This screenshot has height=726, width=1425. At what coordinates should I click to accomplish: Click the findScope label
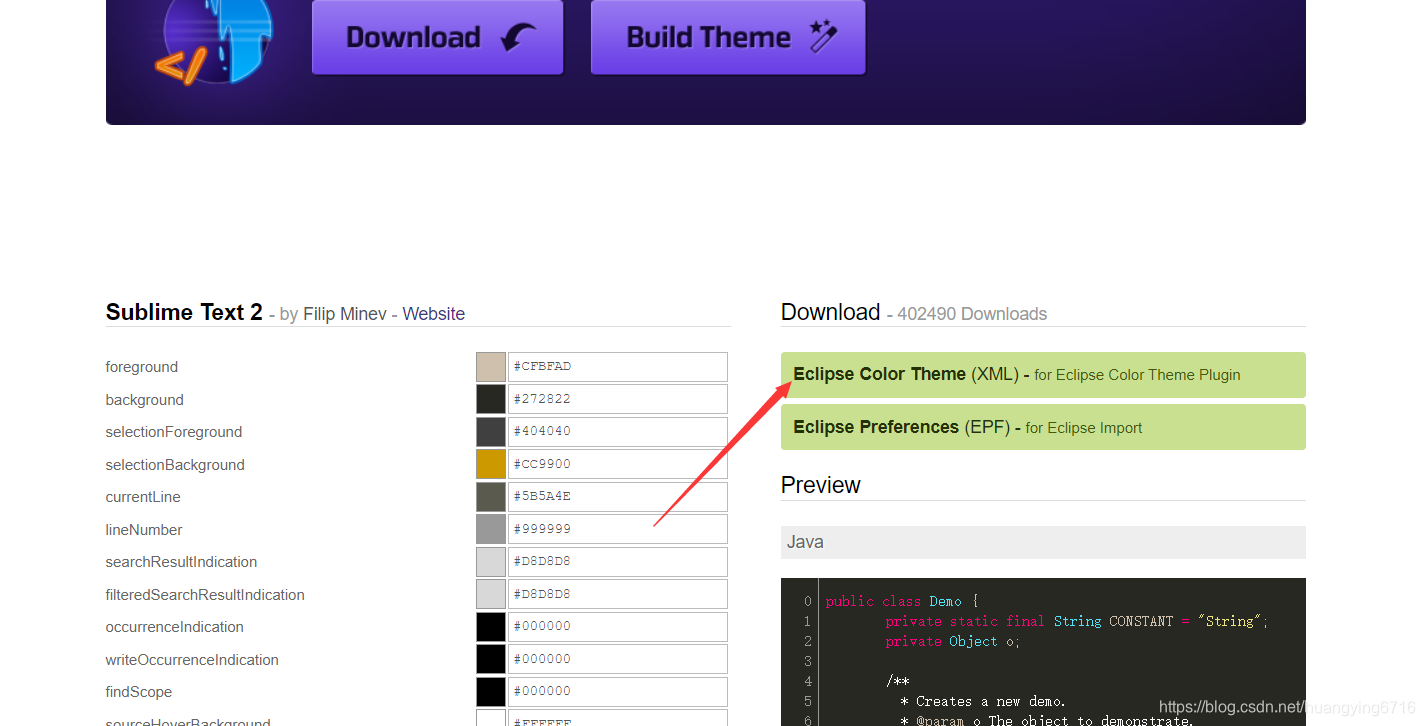tap(139, 692)
